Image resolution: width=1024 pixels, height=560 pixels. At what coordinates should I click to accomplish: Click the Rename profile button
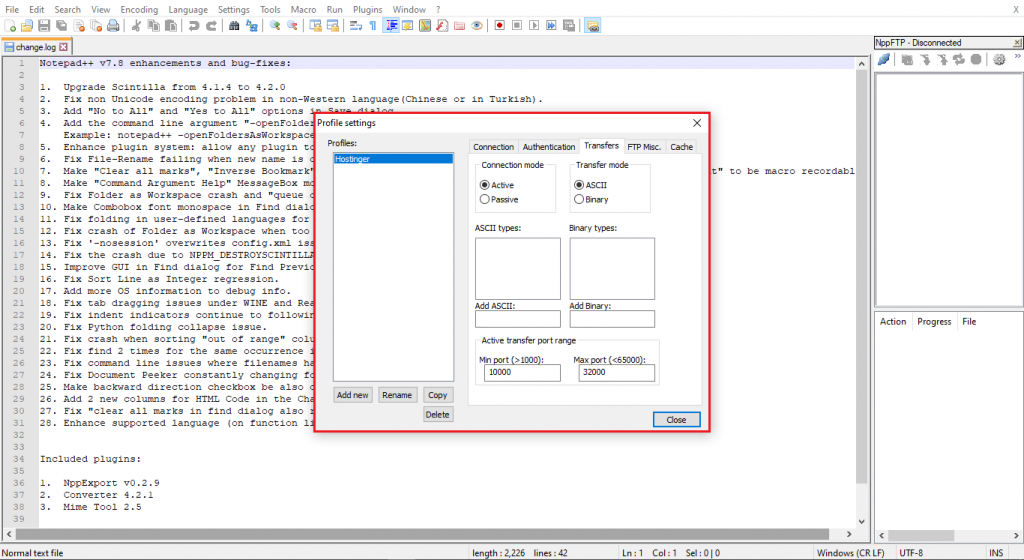coord(397,395)
